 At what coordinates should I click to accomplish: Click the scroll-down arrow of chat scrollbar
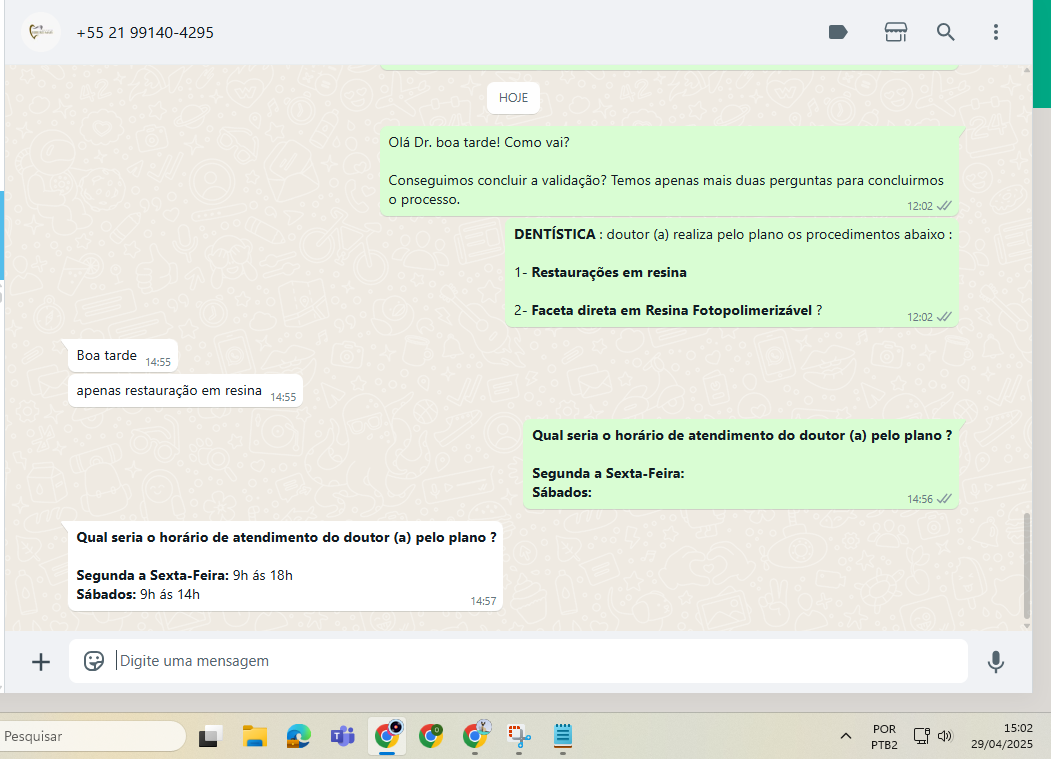point(1026,626)
